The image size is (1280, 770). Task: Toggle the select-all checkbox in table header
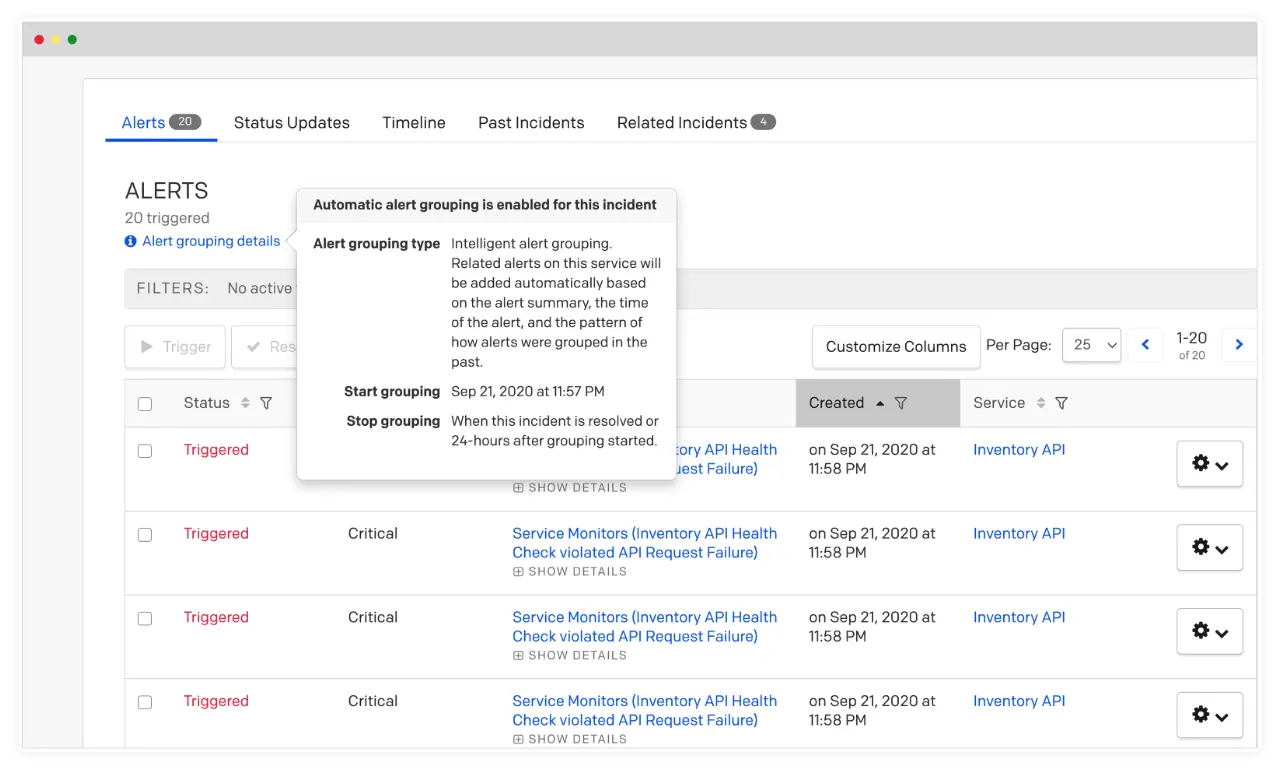[x=145, y=404]
